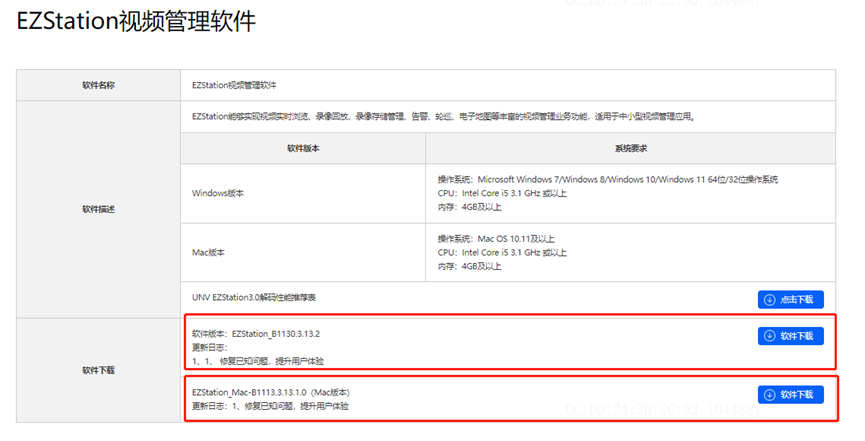Select the page title EZStation视频管理软件
Screen dimensions: 865x441
[x=136, y=22]
